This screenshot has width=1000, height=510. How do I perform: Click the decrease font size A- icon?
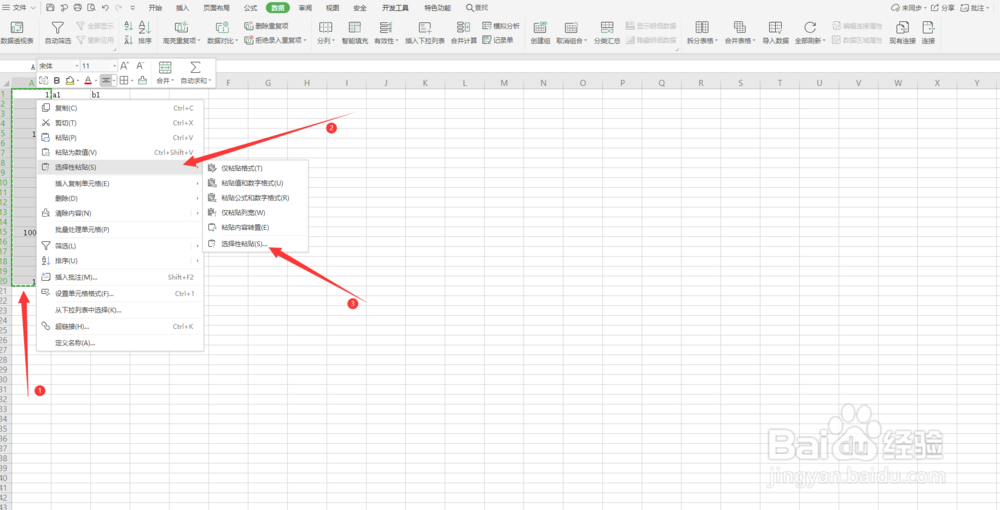pyautogui.click(x=140, y=66)
